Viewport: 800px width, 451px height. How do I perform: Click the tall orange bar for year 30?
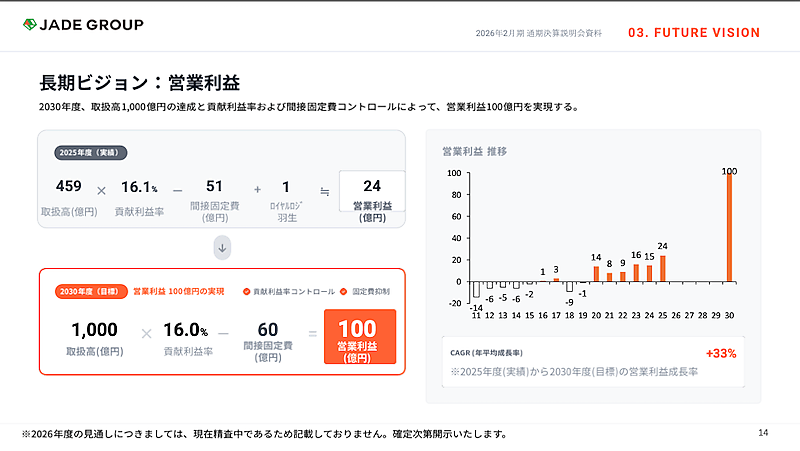729,228
